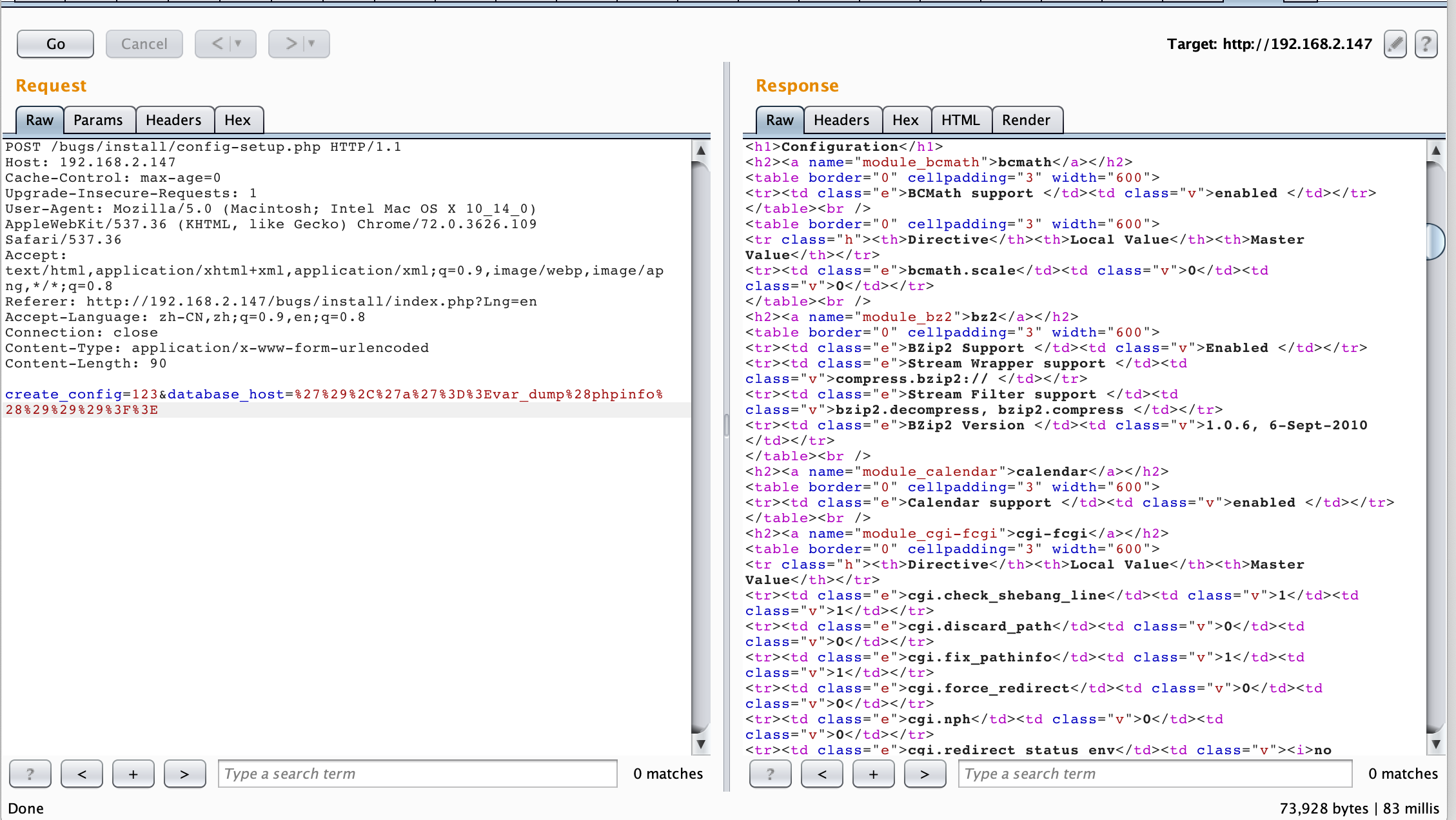Click the plus options button in response search
The image size is (1456, 820).
tap(873, 774)
